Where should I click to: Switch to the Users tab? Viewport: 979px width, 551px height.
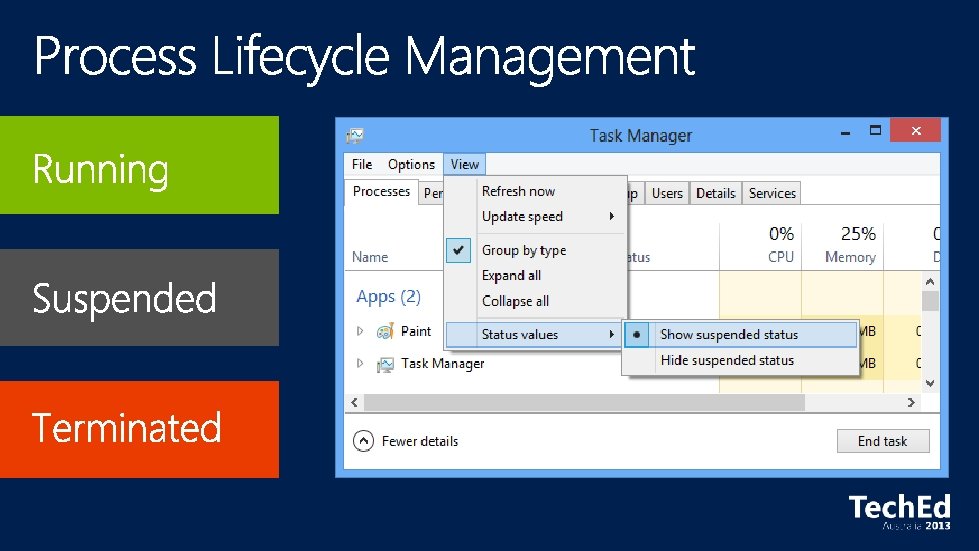pyautogui.click(x=667, y=193)
